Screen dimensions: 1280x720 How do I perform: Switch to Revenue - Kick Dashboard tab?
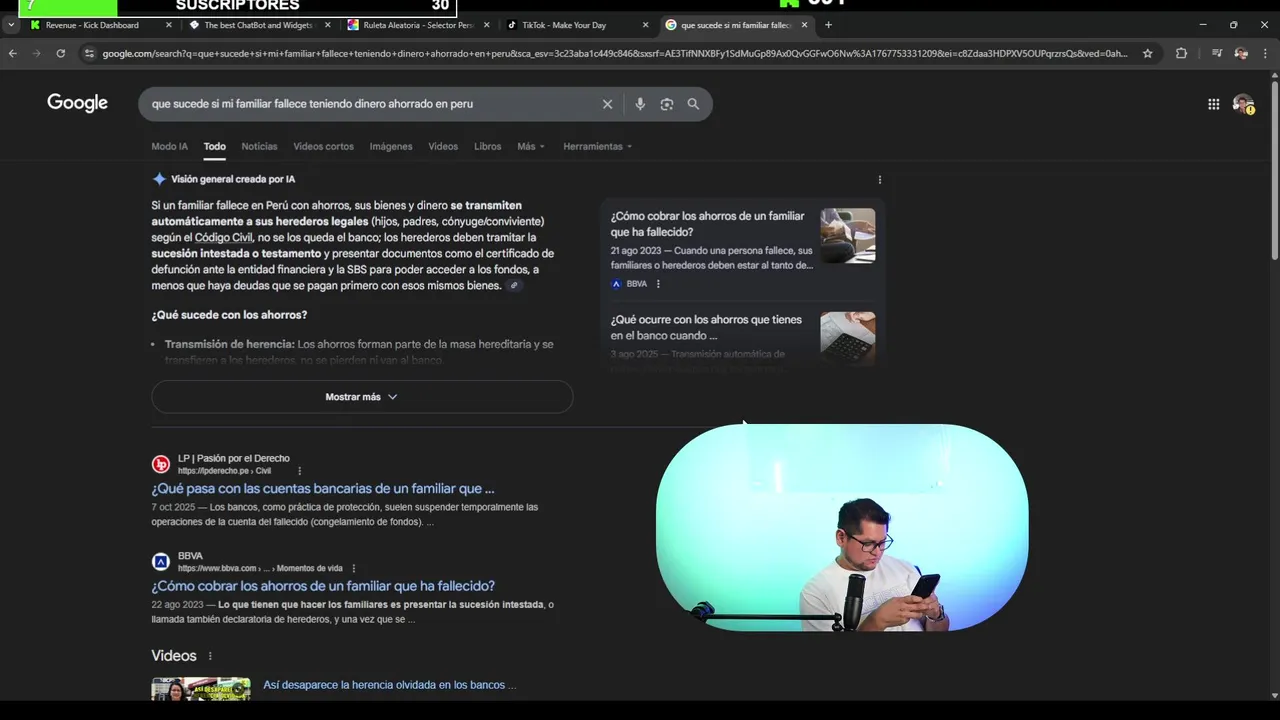(x=92, y=25)
